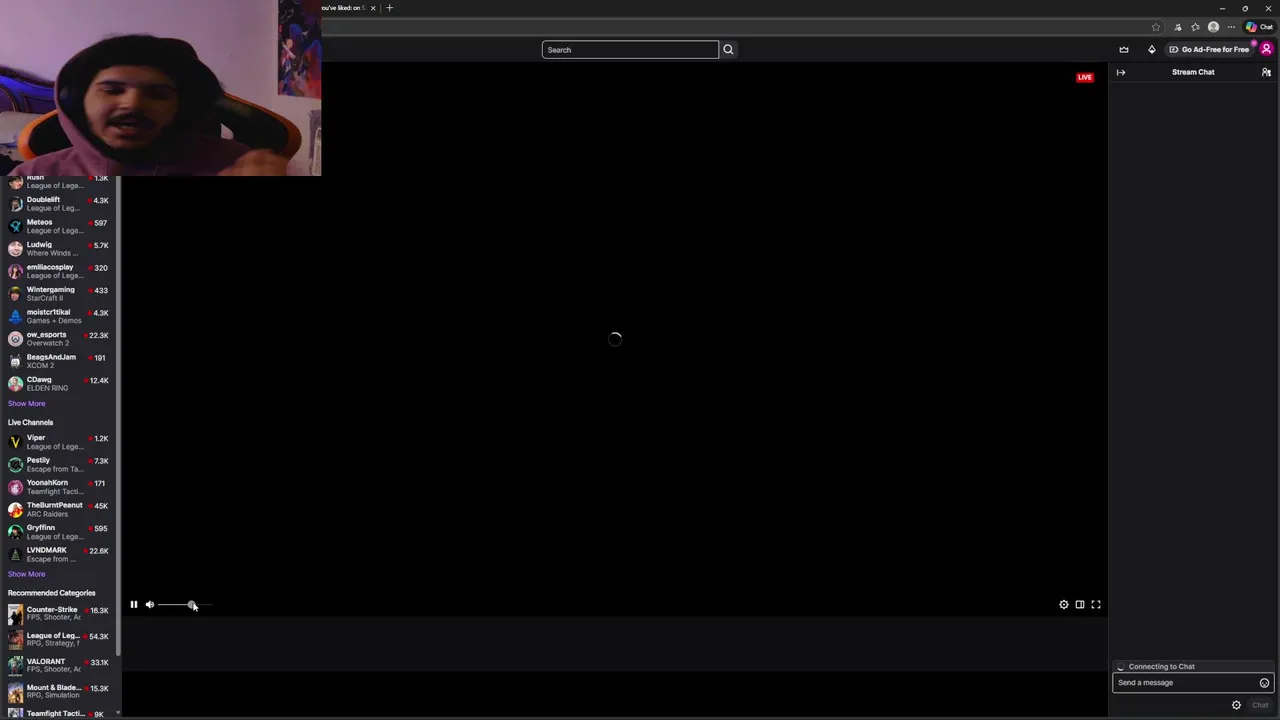Viewport: 1280px width, 720px height.
Task: Select the browser tab title
Action: pos(342,8)
